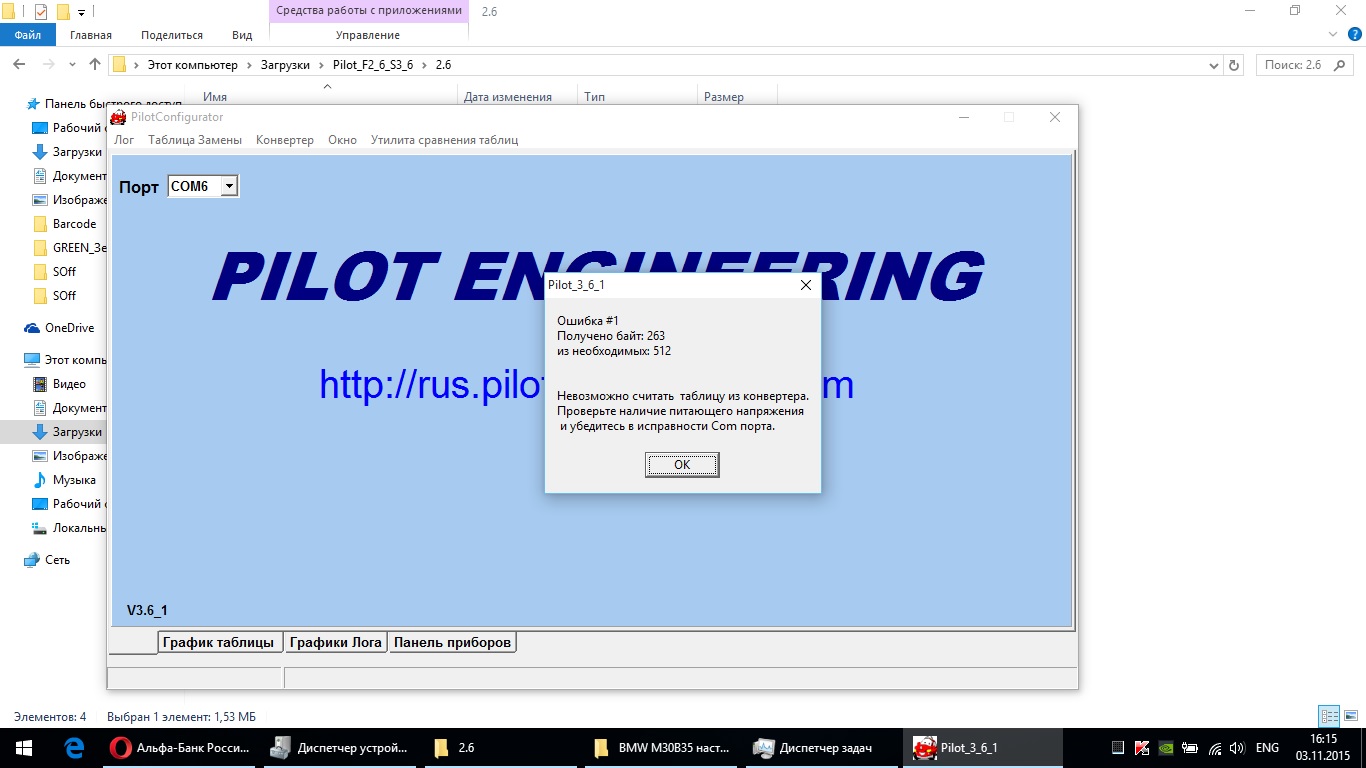Click OK in the Pilot_3_6_1 error dialog
This screenshot has width=1366, height=768.
pyautogui.click(x=682, y=464)
